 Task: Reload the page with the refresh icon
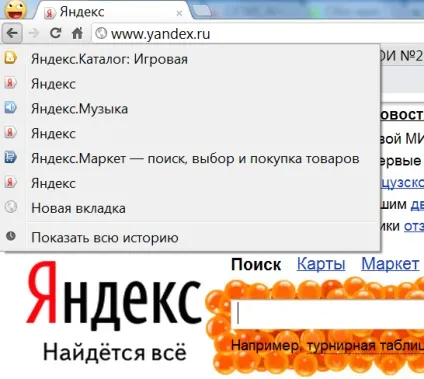coord(55,33)
